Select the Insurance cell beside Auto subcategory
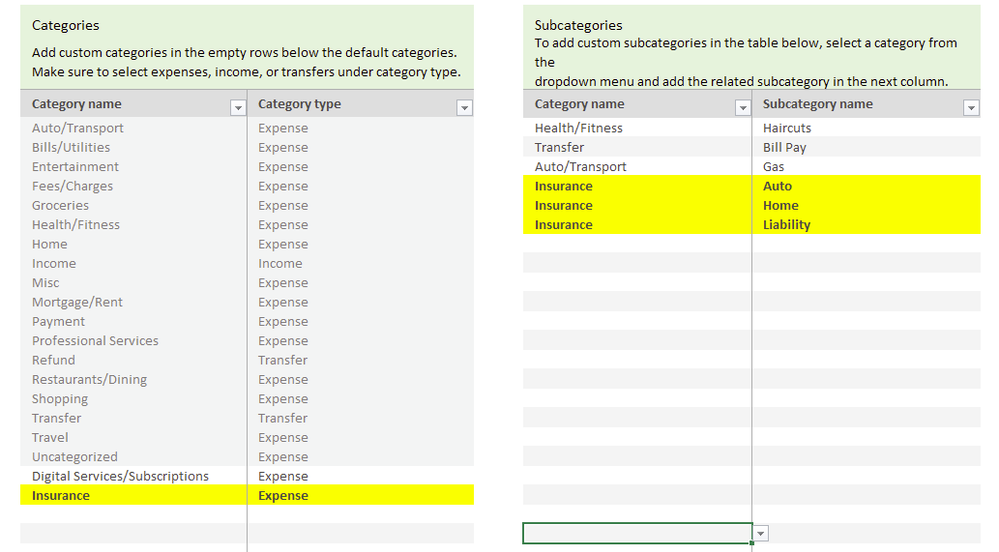 637,186
